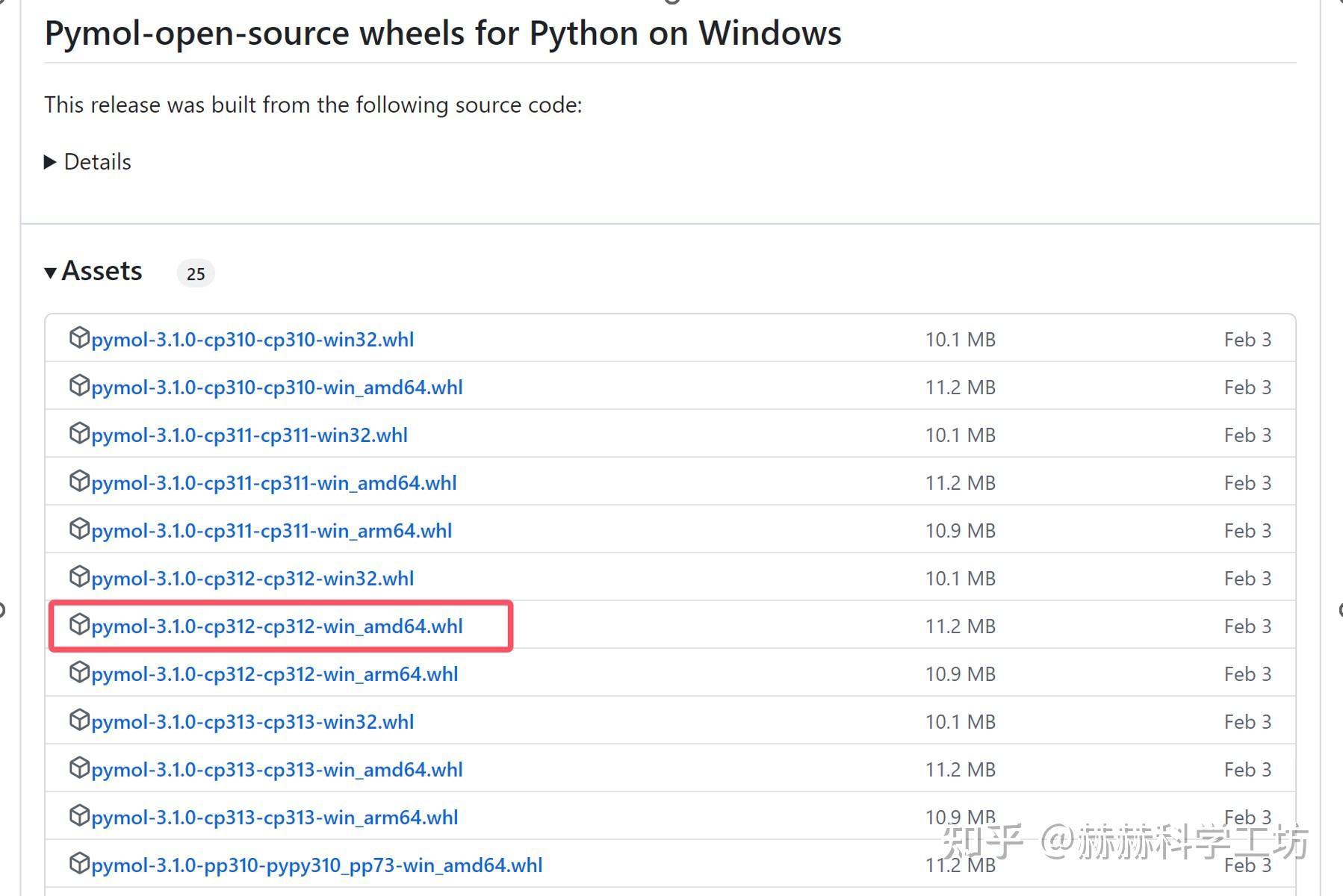Open pymol-3.1.0-cp312-cp312-win32.whl link
This screenshot has width=1343, height=896.
point(252,579)
